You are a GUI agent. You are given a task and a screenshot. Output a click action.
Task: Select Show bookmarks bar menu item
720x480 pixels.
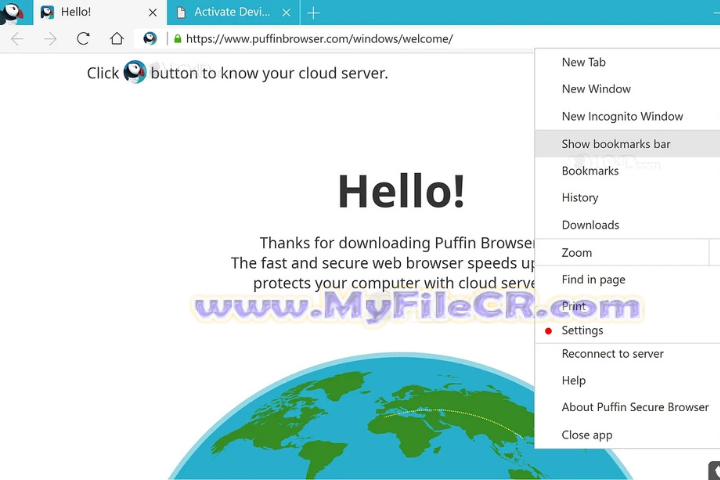[627, 144]
